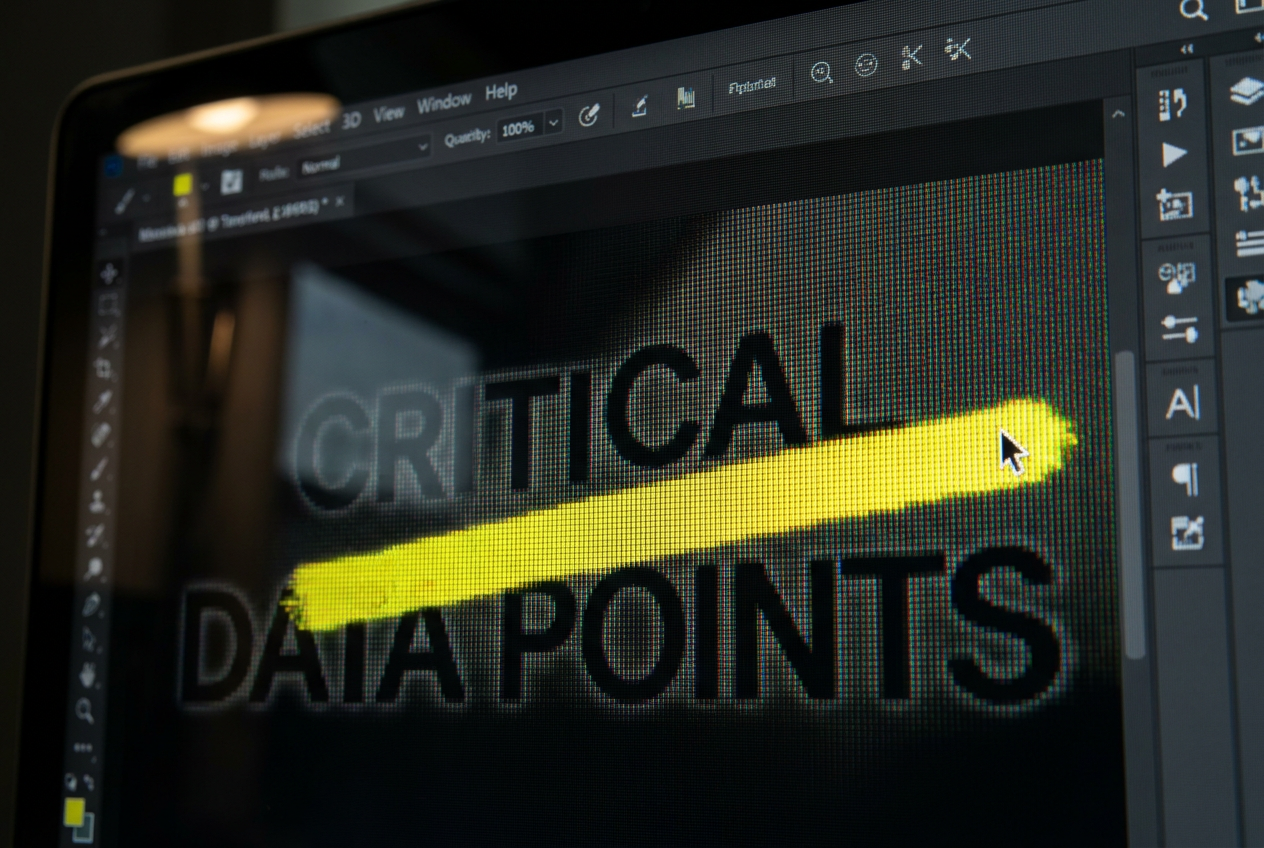Screen dimensions: 1264x848
Task: Open the Glyphs panel icon below Paragraph
Action: [1187, 533]
